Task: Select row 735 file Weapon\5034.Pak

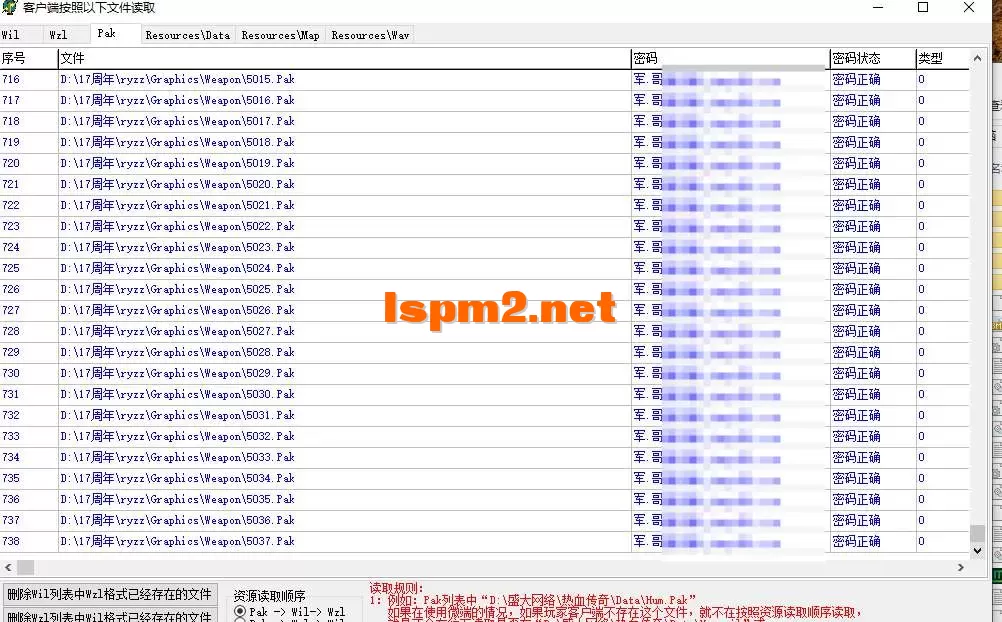Action: 344,478
